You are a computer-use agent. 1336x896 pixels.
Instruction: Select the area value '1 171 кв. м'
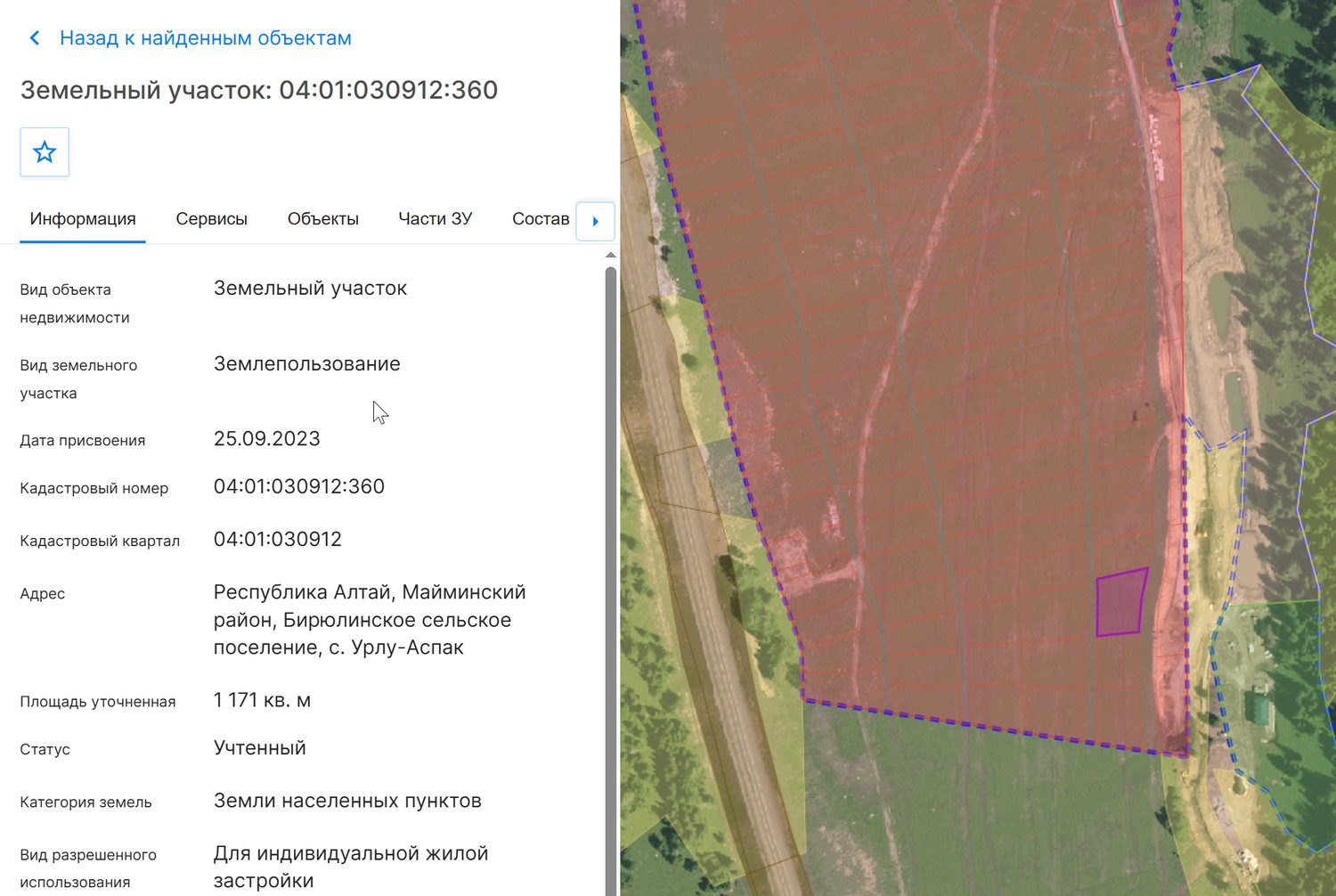coord(262,700)
